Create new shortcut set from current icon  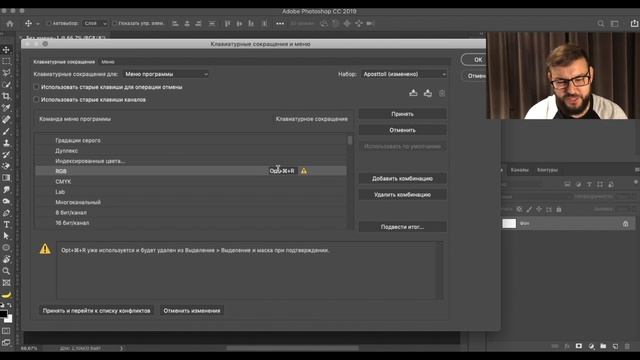click(428, 93)
